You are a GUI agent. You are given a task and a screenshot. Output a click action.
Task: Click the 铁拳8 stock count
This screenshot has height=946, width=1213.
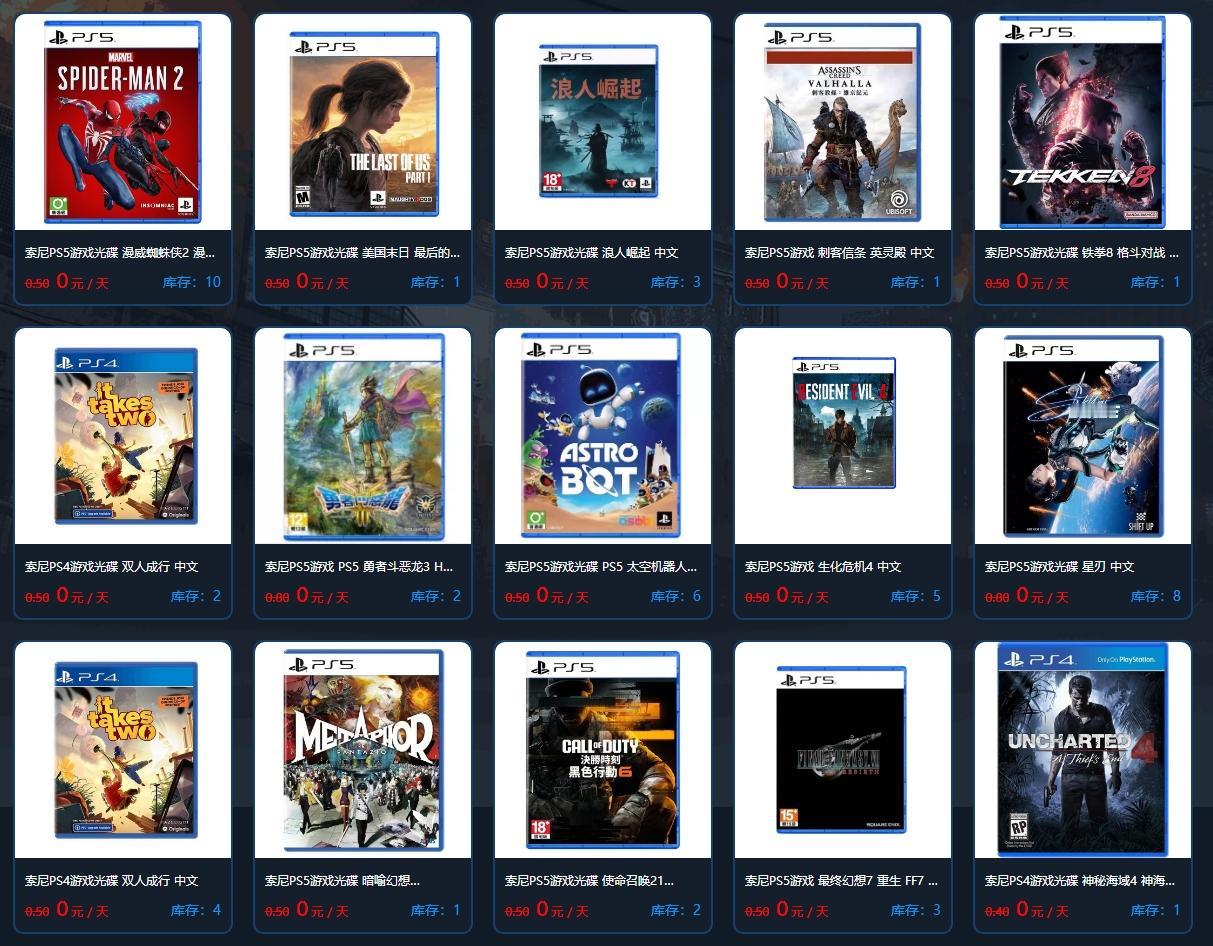click(x=1156, y=282)
